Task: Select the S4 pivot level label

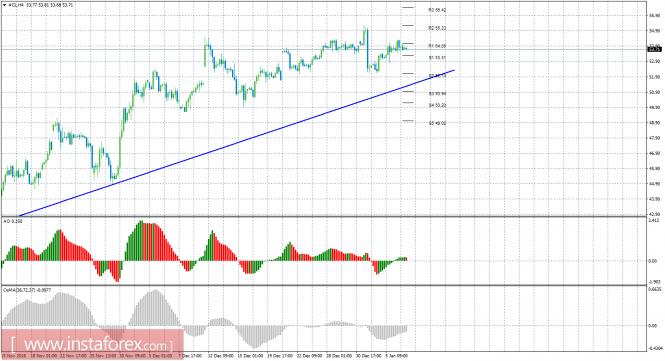Action: [x=437, y=105]
